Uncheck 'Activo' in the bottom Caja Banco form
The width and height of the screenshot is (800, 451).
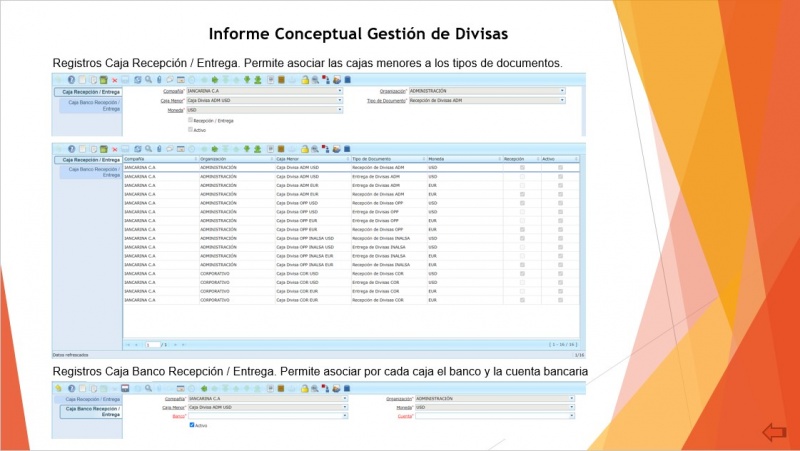click(192, 425)
